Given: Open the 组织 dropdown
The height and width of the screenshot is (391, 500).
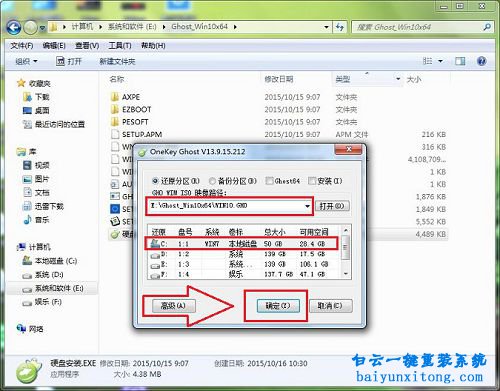Looking at the screenshot, I should tap(26, 61).
